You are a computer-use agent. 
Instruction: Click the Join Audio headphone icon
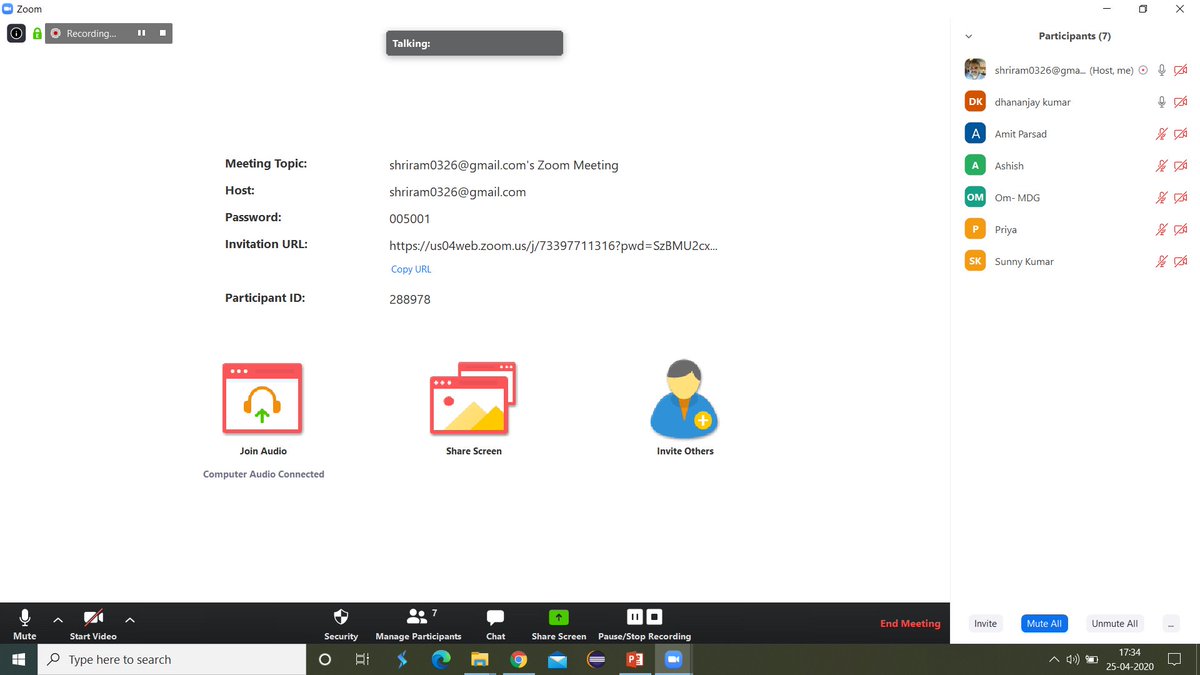click(x=262, y=399)
